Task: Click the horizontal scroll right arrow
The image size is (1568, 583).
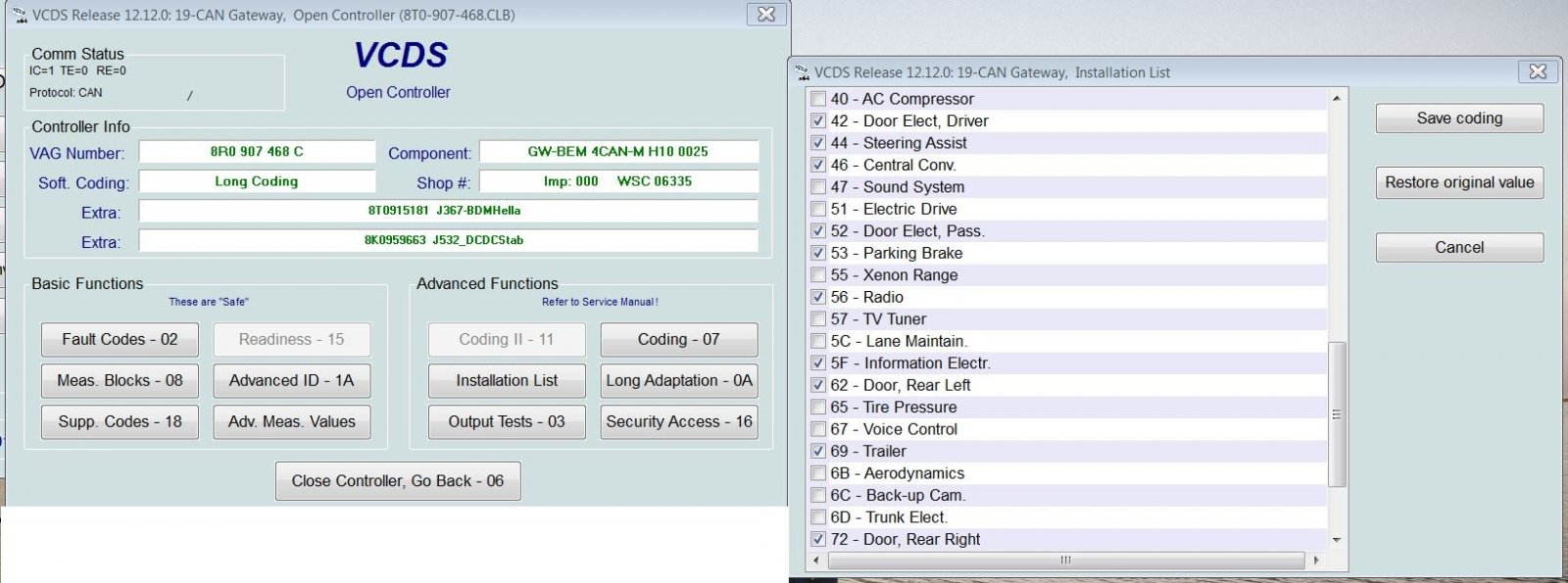Action: 1316,560
